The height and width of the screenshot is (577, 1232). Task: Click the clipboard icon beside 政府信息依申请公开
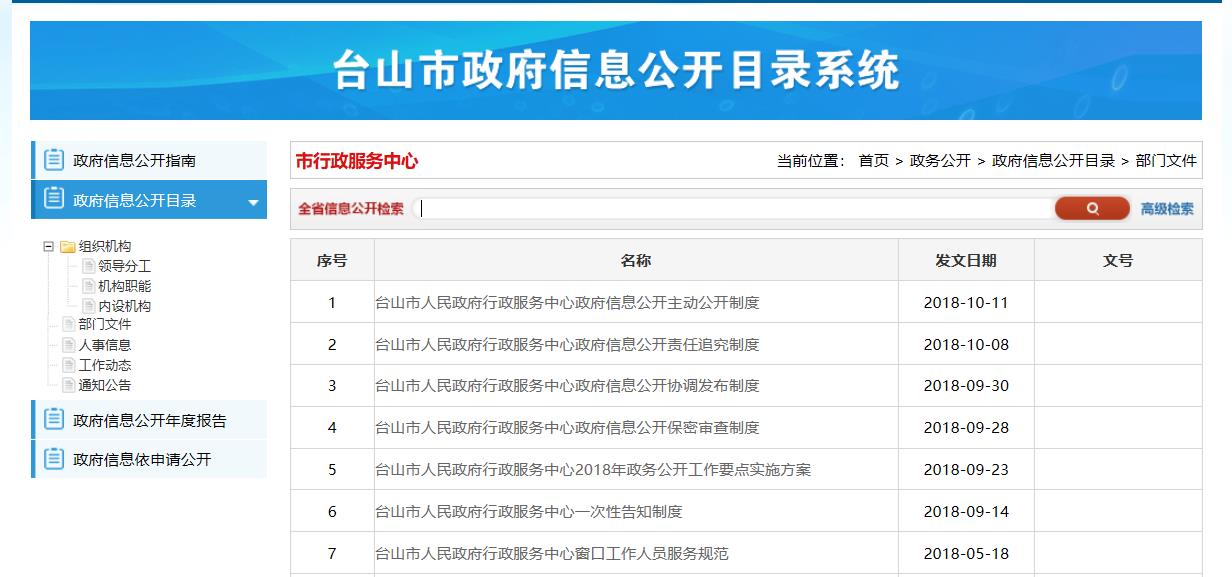(53, 459)
